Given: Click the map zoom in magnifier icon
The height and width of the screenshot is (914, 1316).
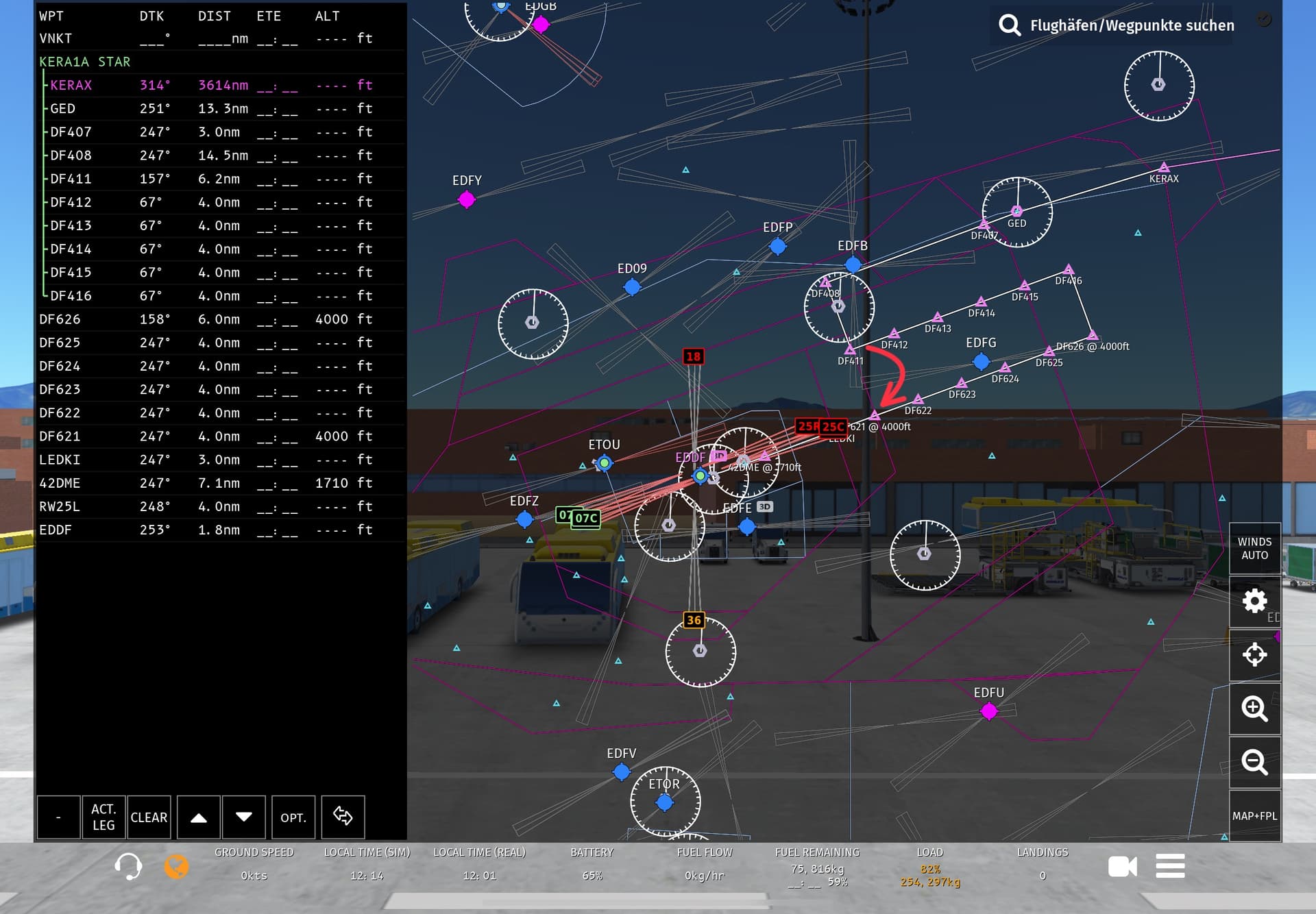Looking at the screenshot, I should click(1254, 708).
